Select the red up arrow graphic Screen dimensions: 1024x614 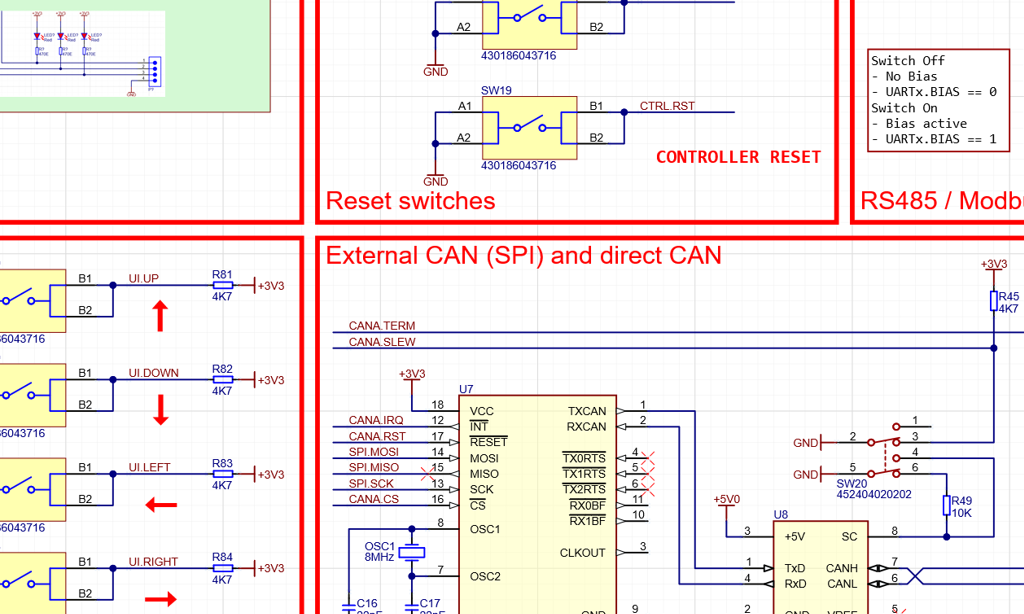[159, 316]
